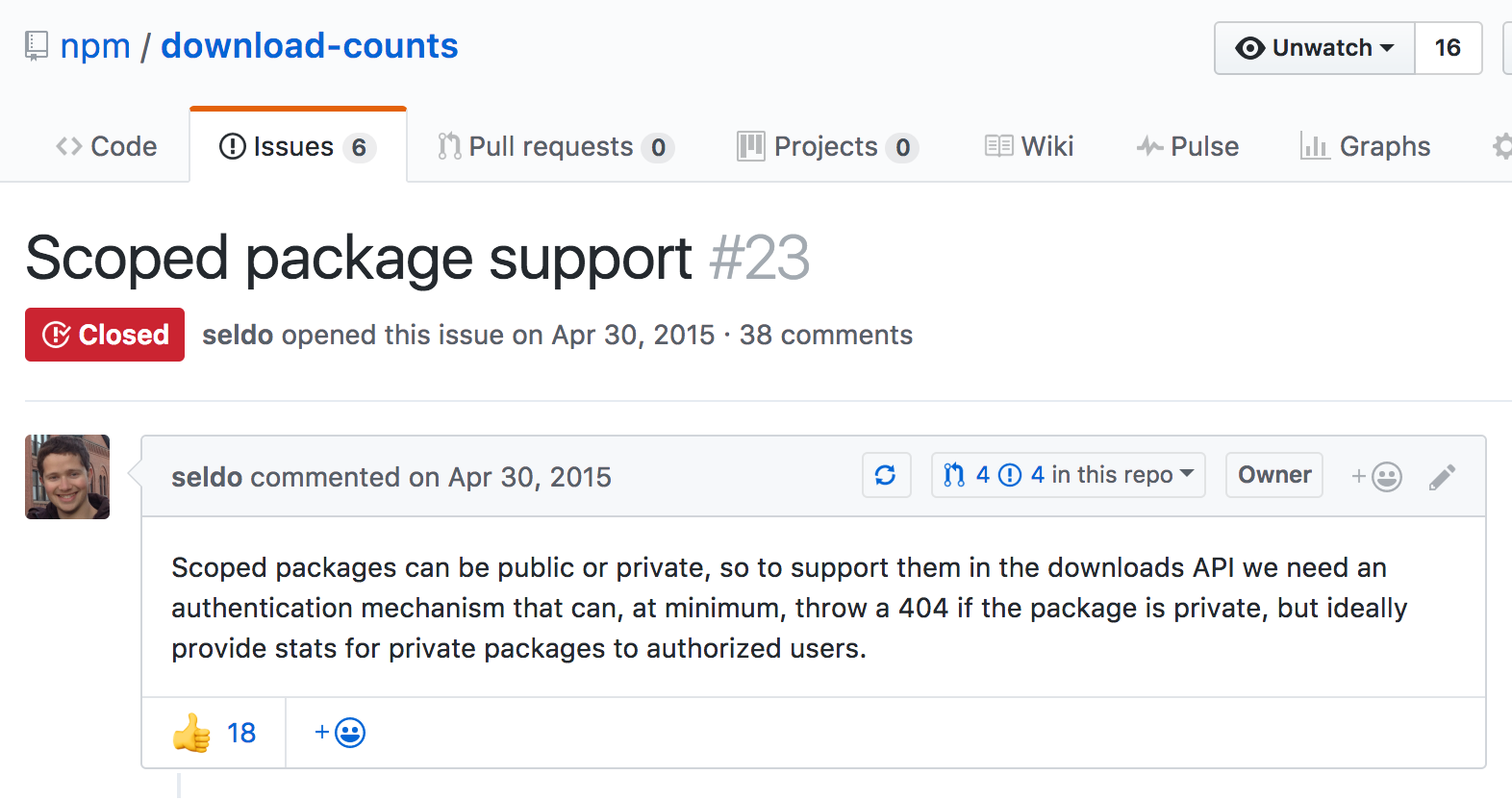Click the issue title Scoped package support
This screenshot has height=800, width=1512.
pyautogui.click(x=359, y=258)
